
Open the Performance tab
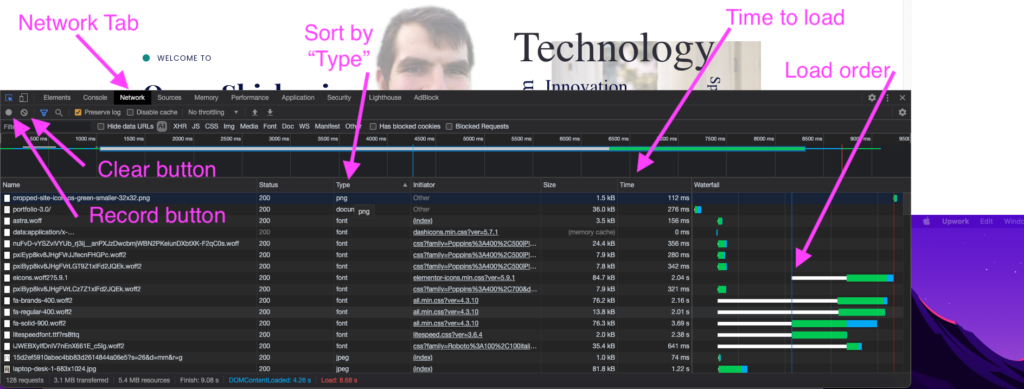pos(249,98)
